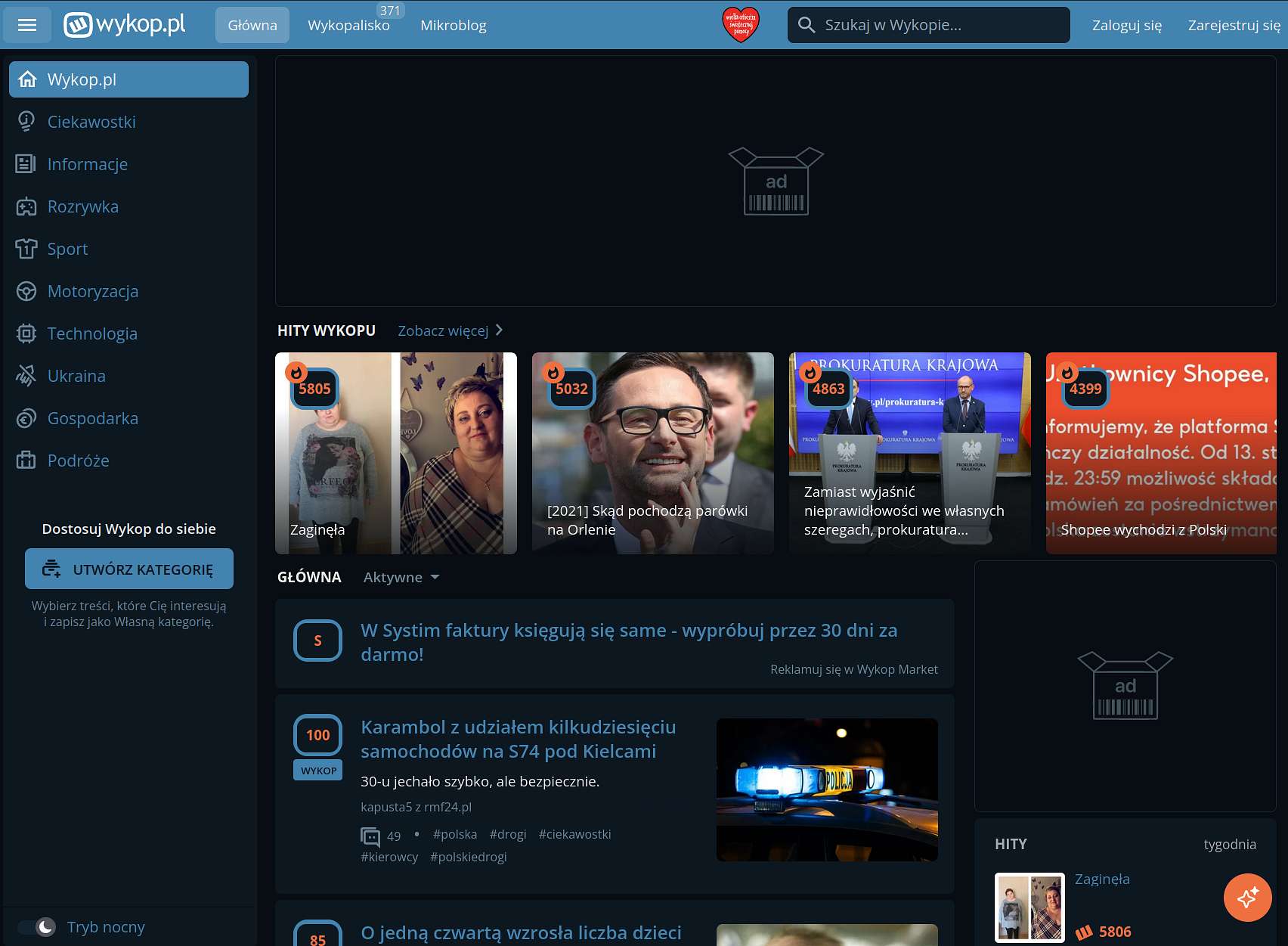Open Karambol z udziałem kilkudziesięciu samochodów headline
This screenshot has width=1288, height=946.
tap(519, 739)
